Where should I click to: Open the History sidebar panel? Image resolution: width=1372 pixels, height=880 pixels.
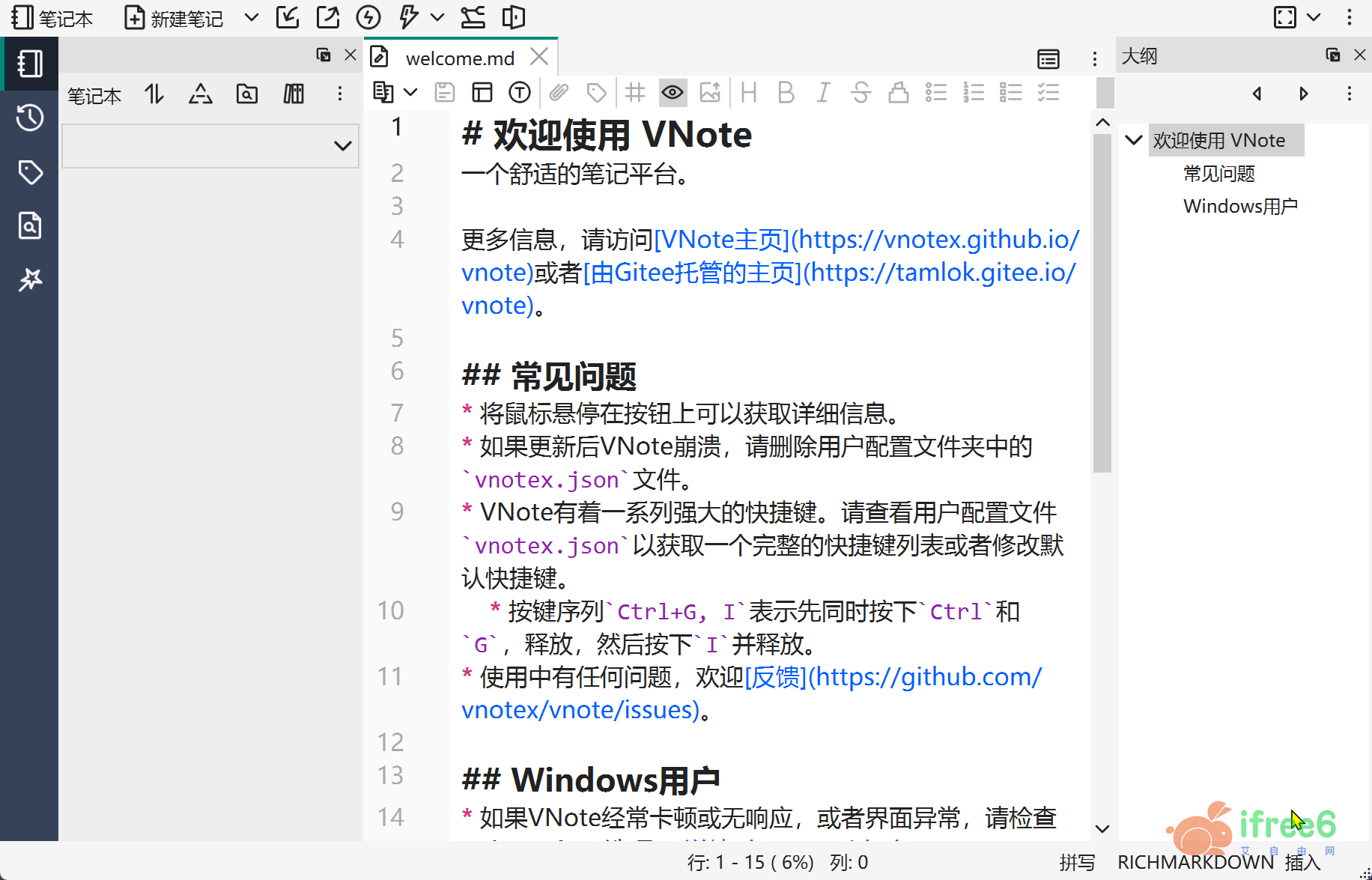[x=29, y=118]
